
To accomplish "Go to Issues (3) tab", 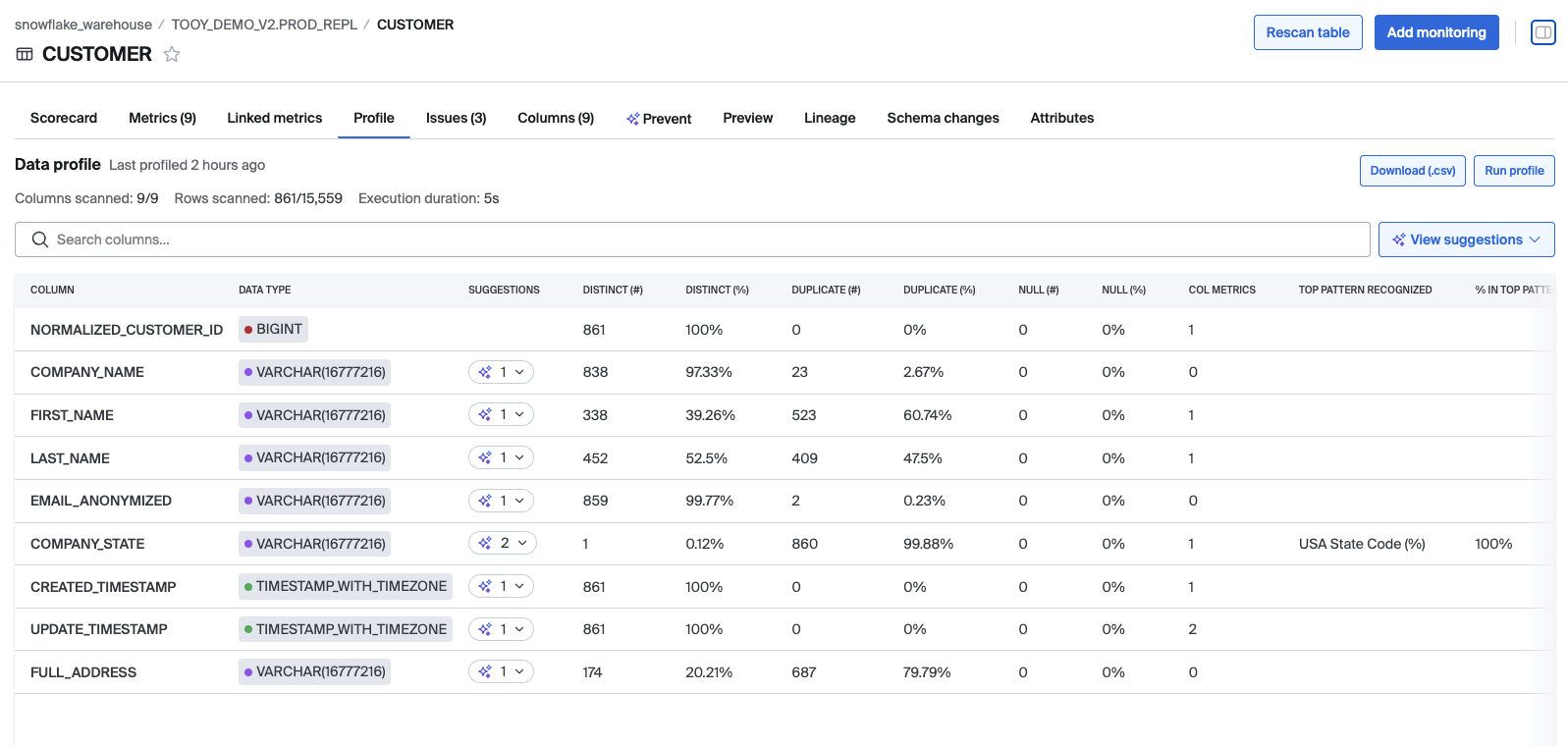I will pos(456,118).
